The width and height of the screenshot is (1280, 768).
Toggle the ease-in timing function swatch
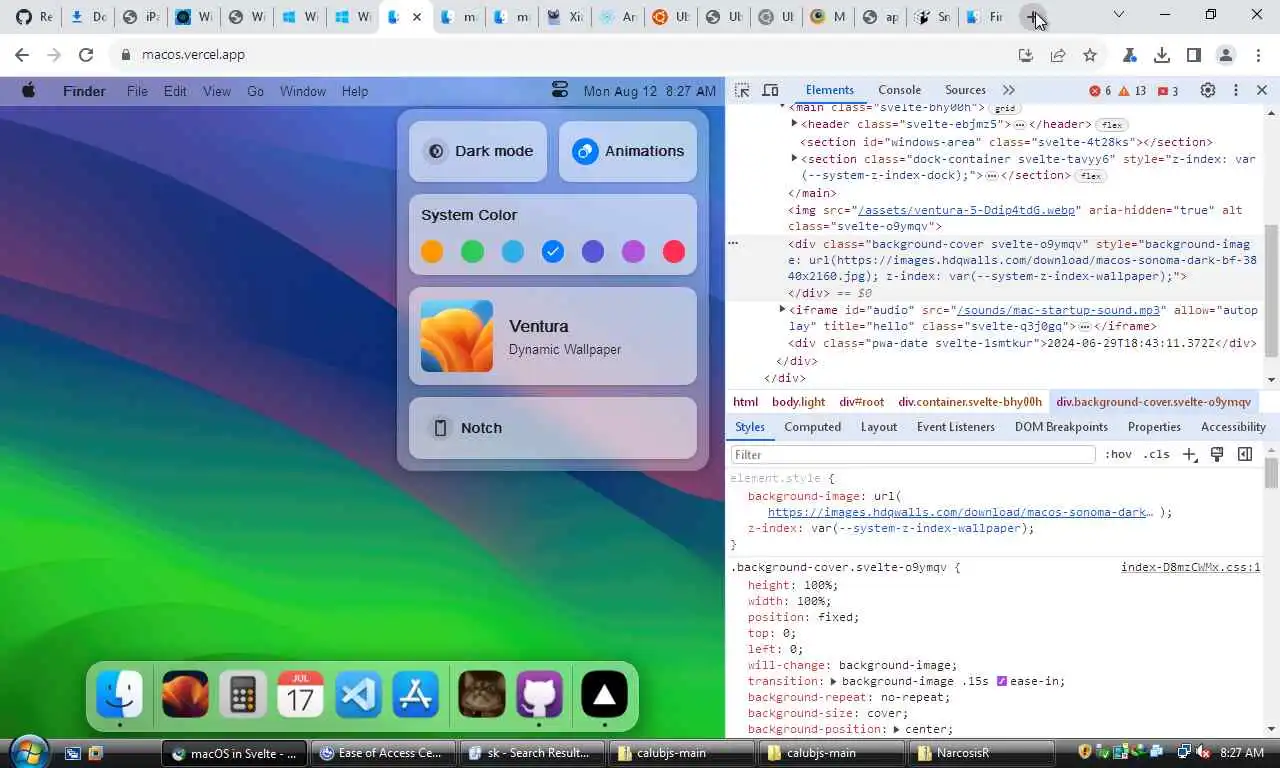click(1001, 681)
